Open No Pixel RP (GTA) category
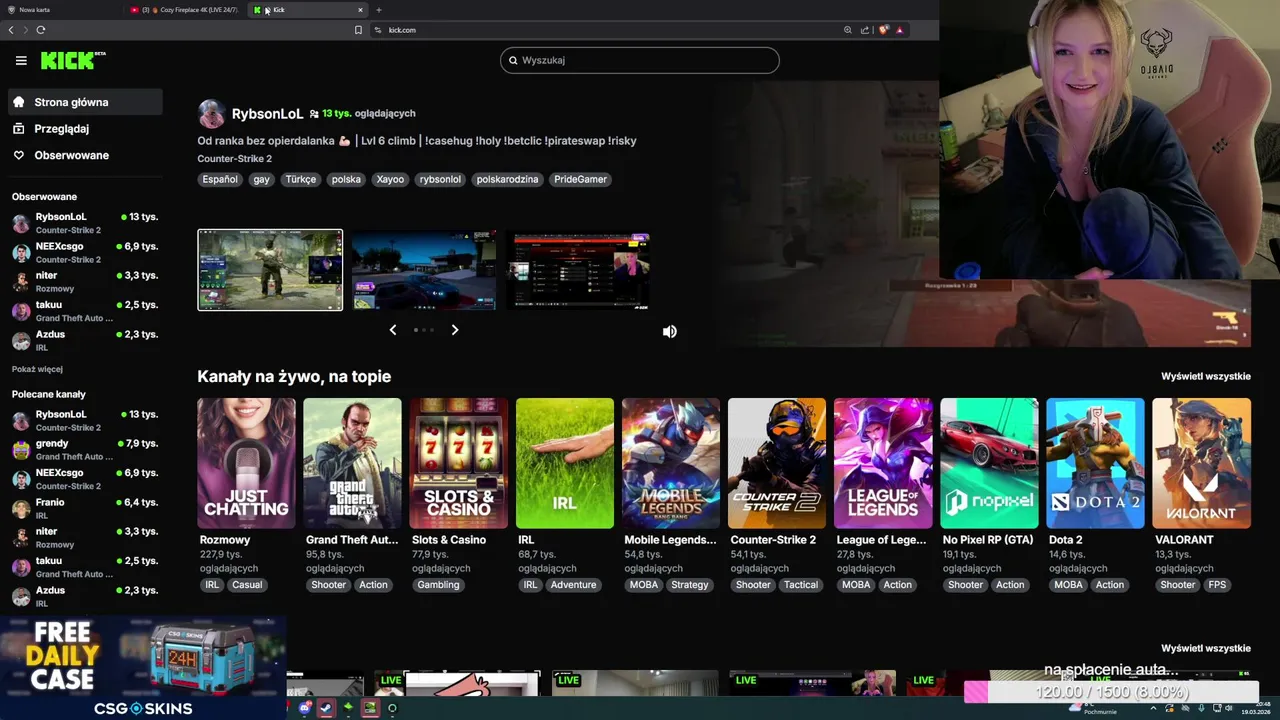This screenshot has height=720, width=1280. pyautogui.click(x=989, y=463)
